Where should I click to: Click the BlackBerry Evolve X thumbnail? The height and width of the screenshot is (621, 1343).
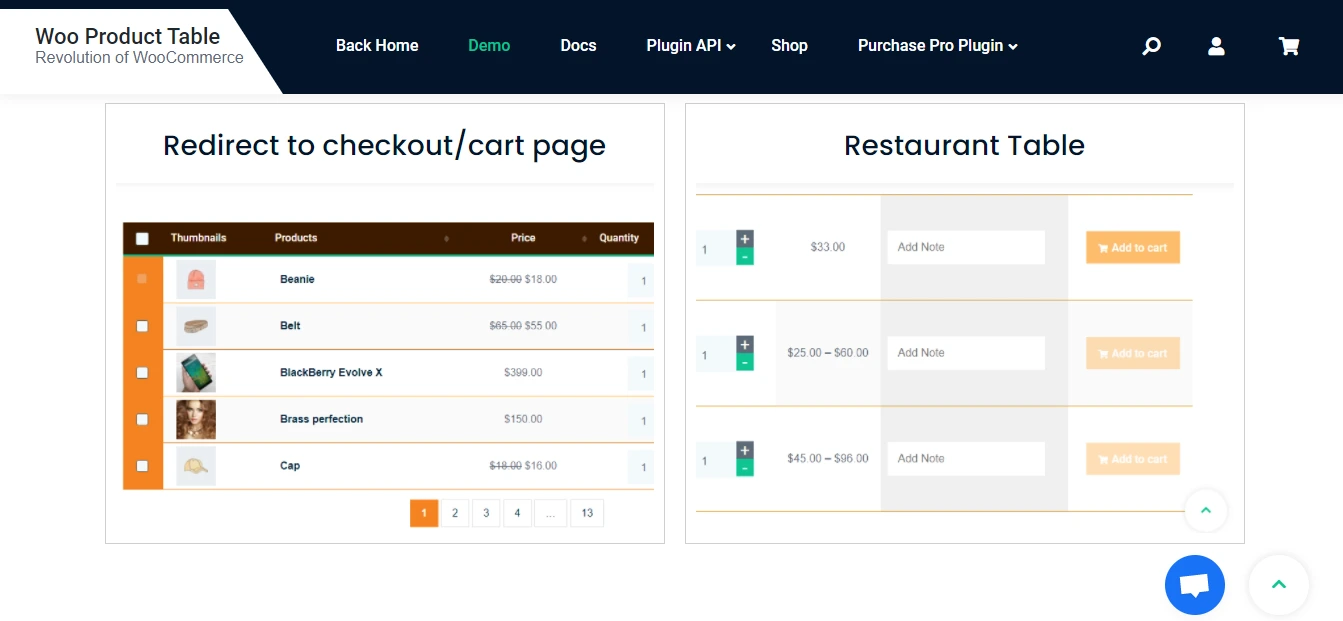pos(196,373)
